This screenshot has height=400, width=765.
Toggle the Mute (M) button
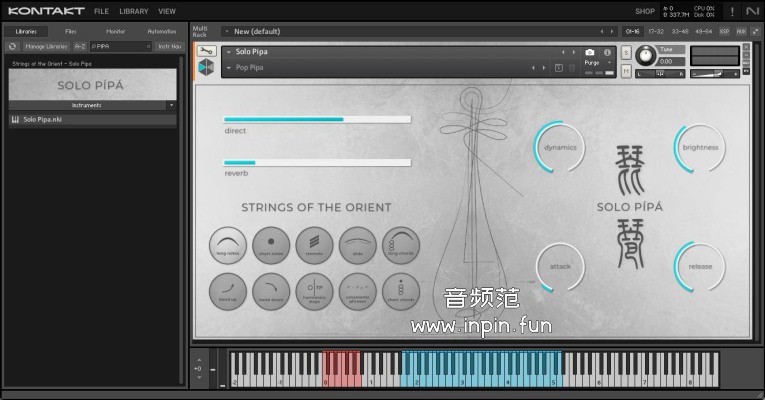(626, 71)
